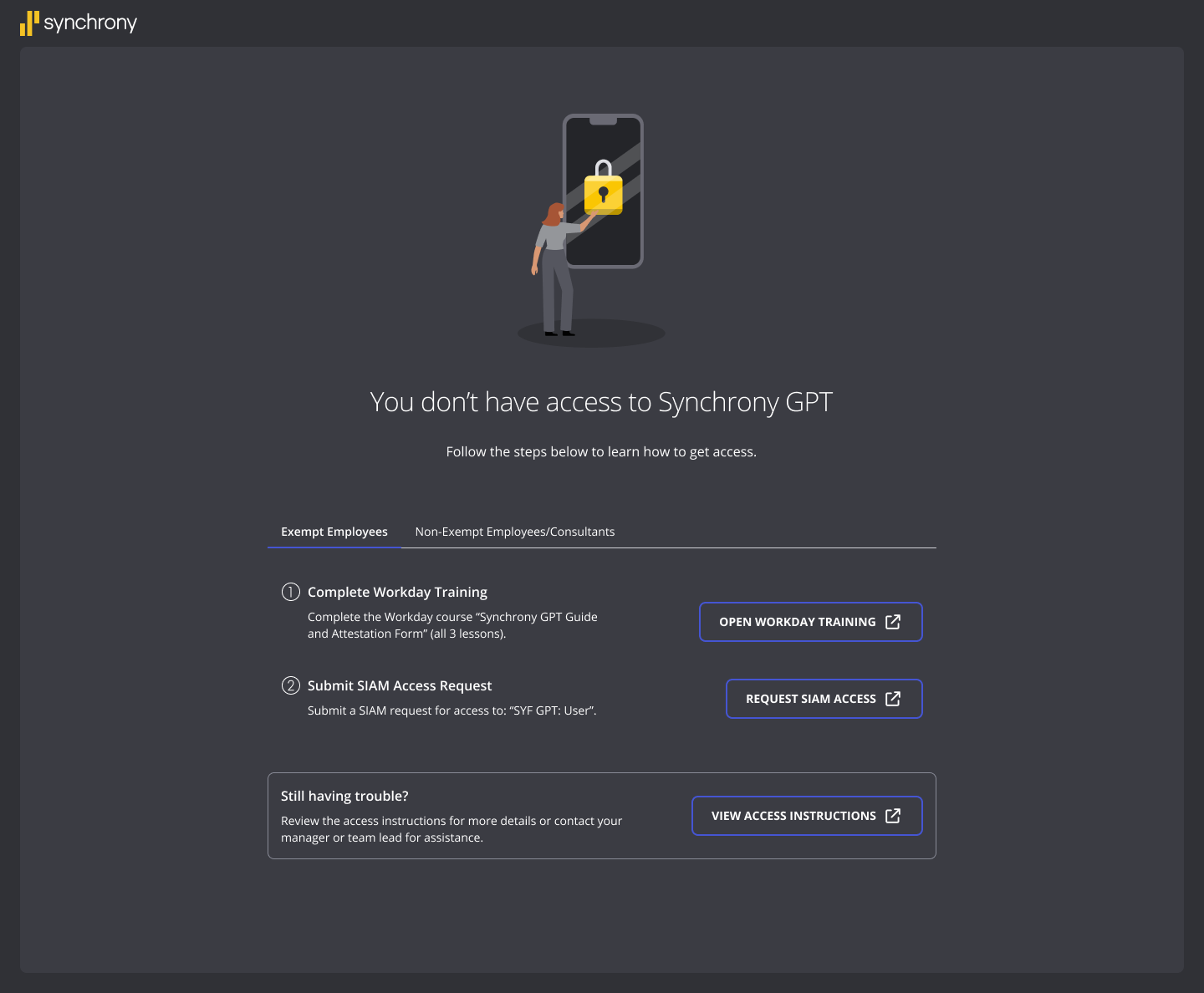The image size is (1204, 993).
Task: Click the "Submit SIAM Access Request" heading
Action: click(x=400, y=685)
